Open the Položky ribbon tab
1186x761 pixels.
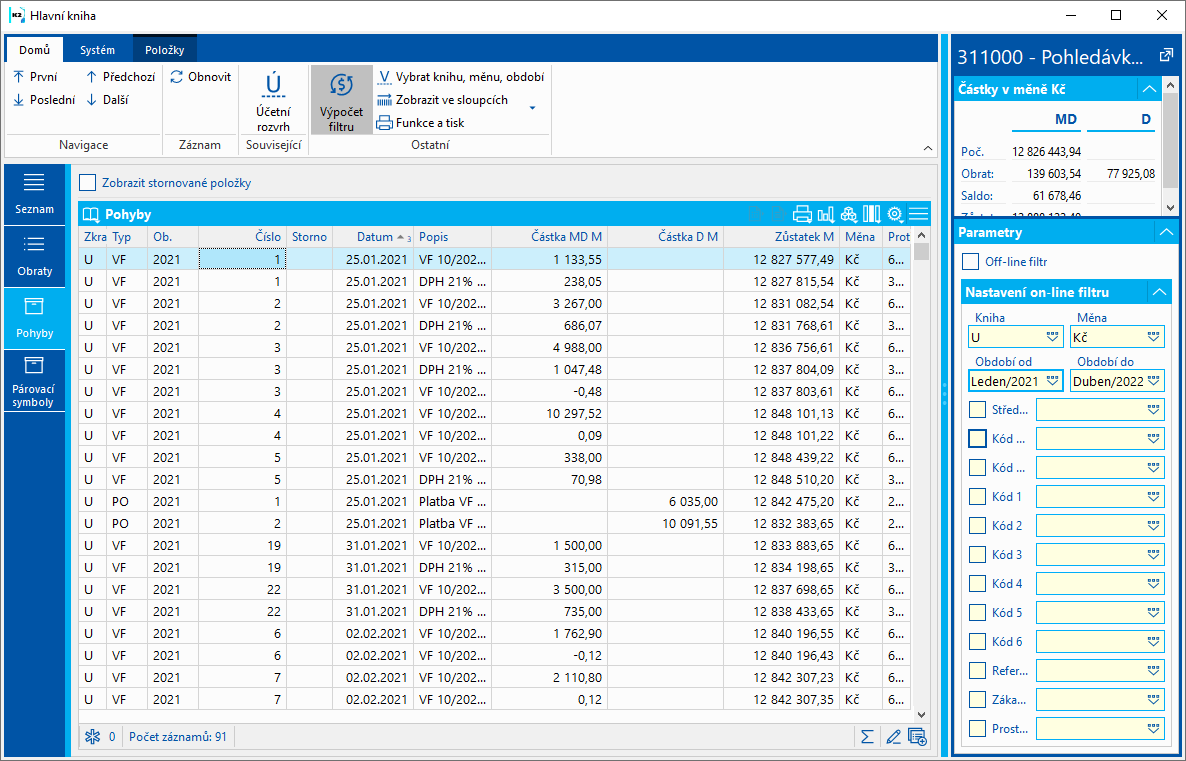coord(165,50)
